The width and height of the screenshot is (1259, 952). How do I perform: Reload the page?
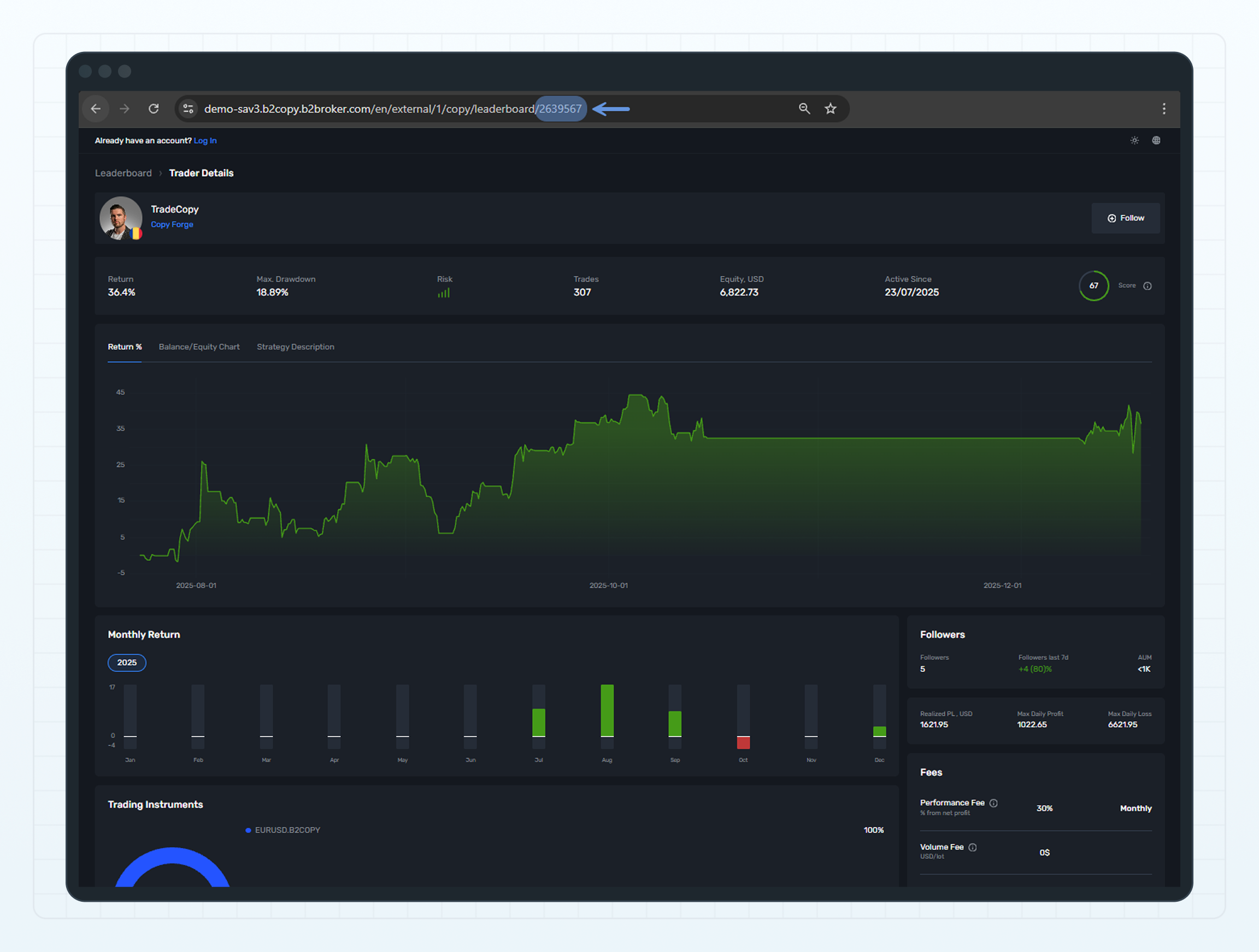click(x=153, y=108)
